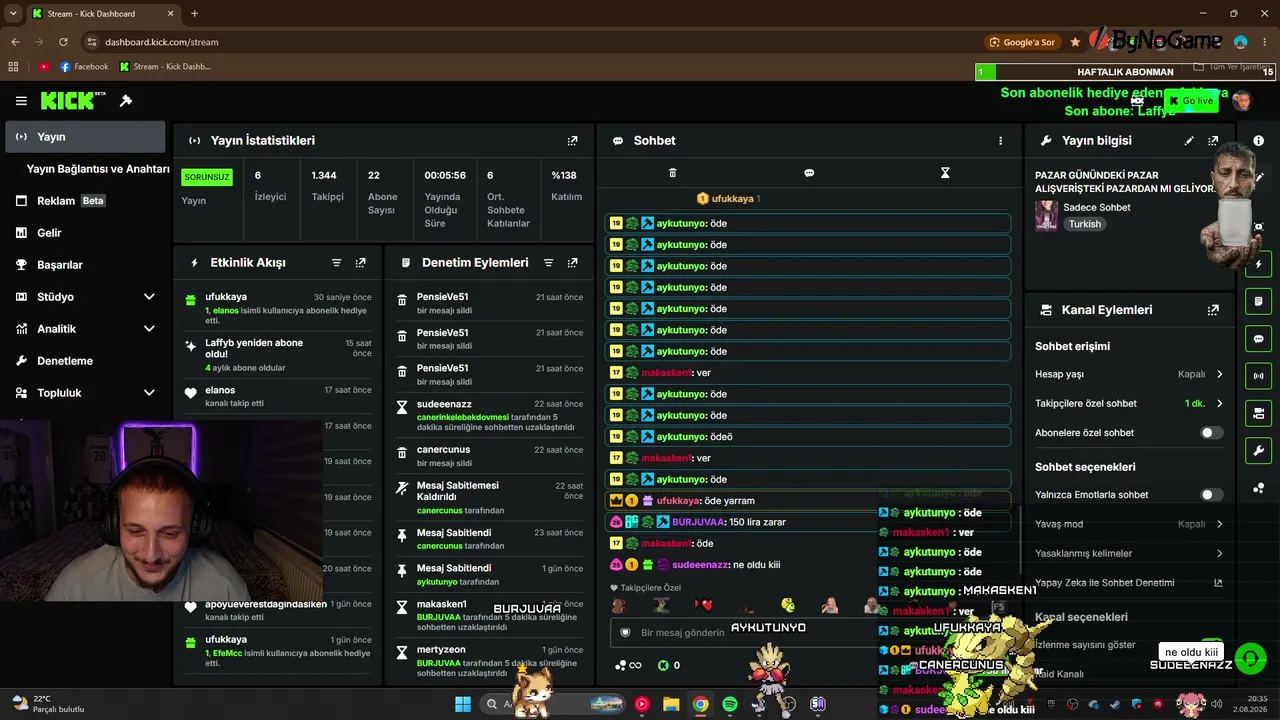Click the wrench icon in right sidebar
The width and height of the screenshot is (1280, 720).
tap(1258, 451)
